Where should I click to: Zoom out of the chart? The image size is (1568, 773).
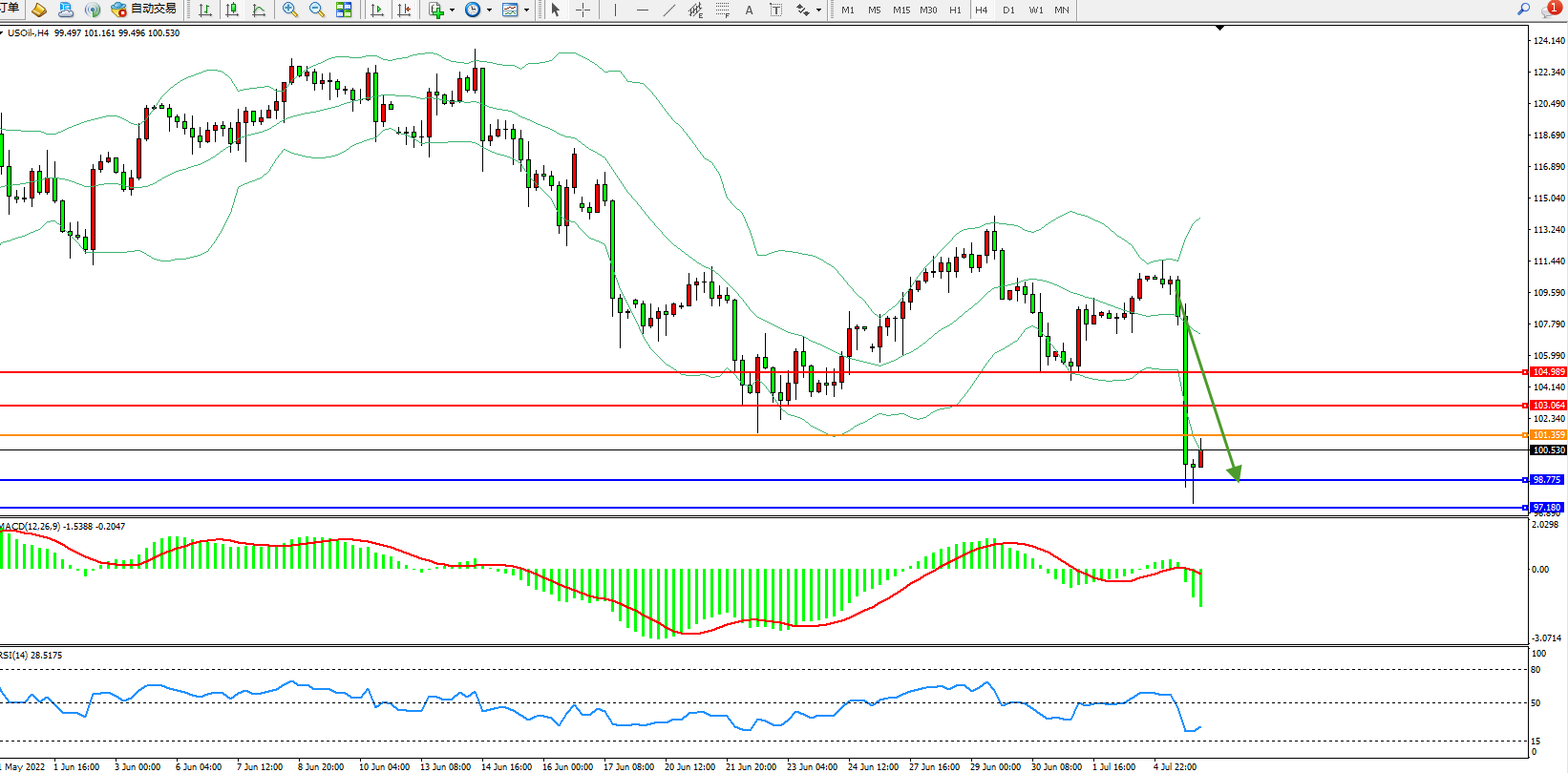point(317,10)
